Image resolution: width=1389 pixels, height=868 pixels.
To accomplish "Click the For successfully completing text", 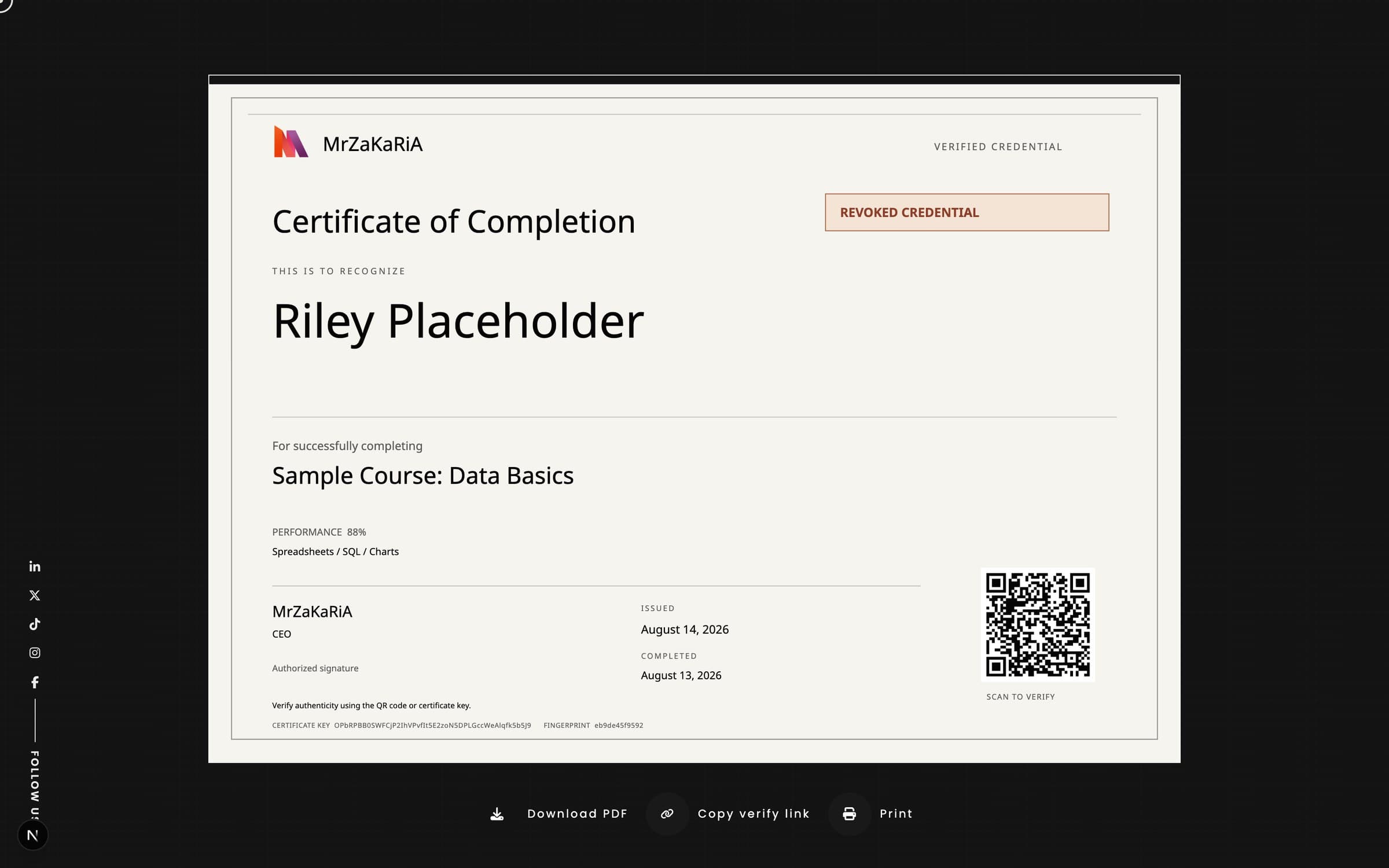I will [x=347, y=446].
